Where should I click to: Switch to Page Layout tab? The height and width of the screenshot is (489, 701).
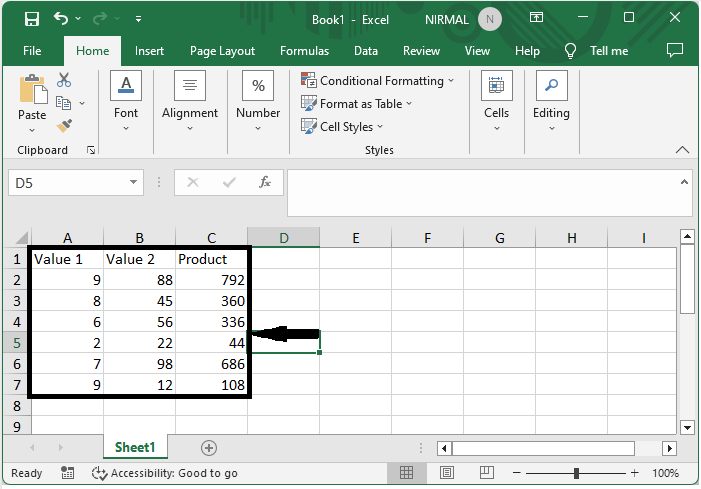(222, 51)
